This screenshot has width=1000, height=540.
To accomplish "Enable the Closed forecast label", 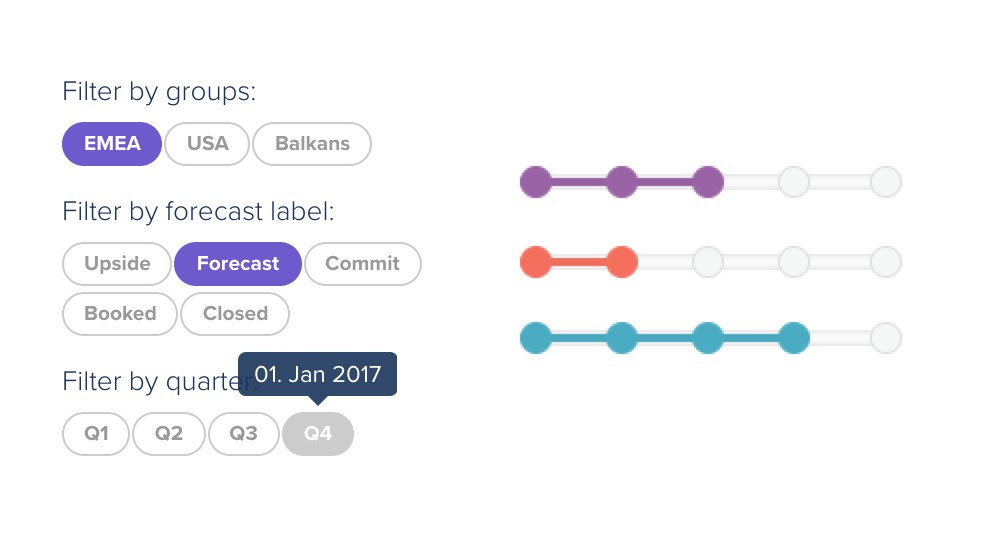I will tap(235, 314).
